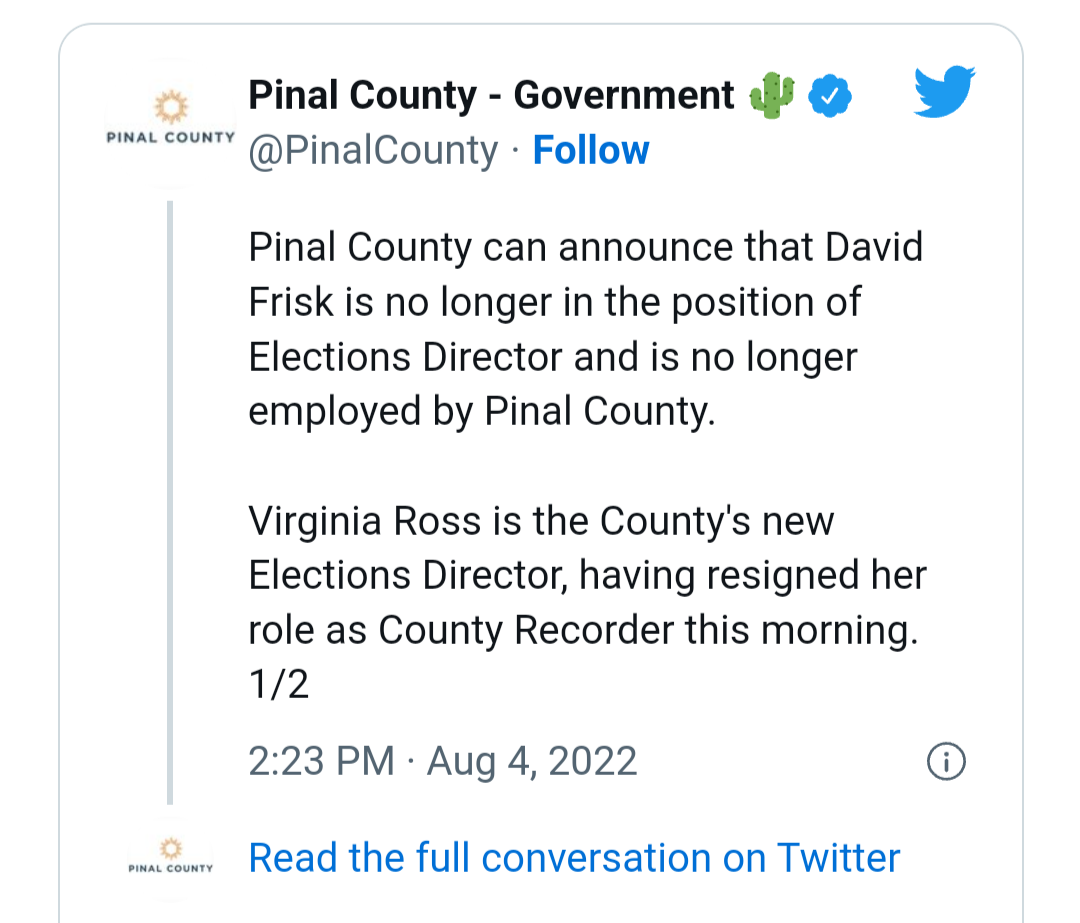Click the blue verified badge
Viewport: 1080px width, 923px height.
(x=830, y=96)
